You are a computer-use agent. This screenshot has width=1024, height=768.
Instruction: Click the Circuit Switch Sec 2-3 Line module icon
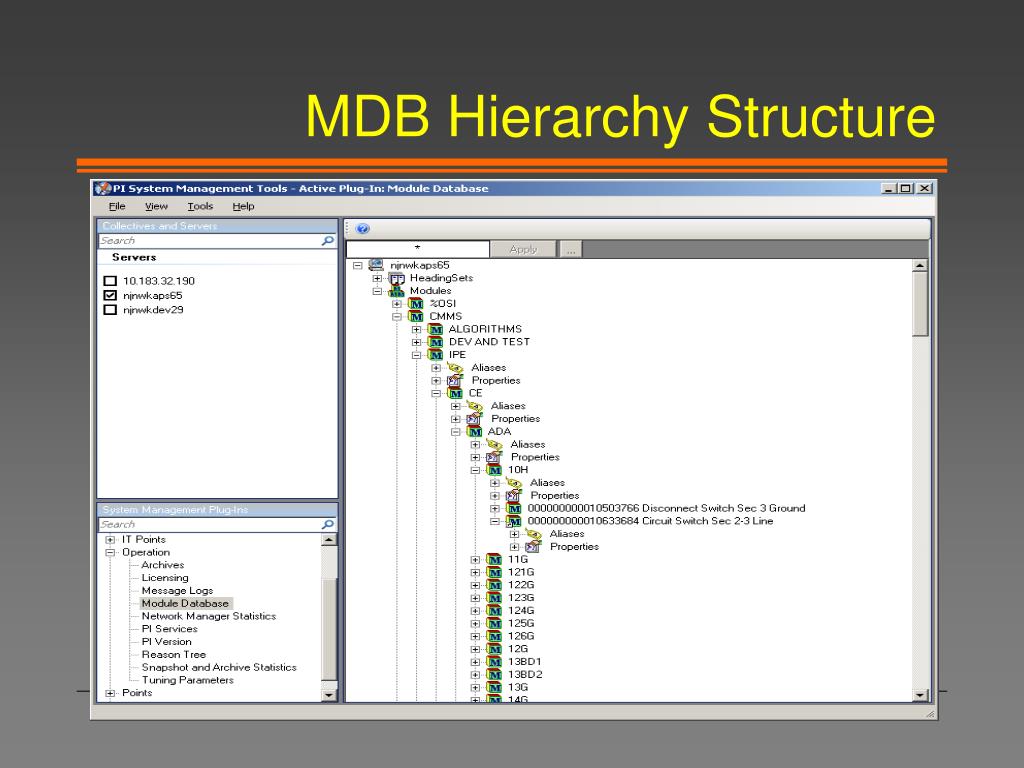[514, 521]
